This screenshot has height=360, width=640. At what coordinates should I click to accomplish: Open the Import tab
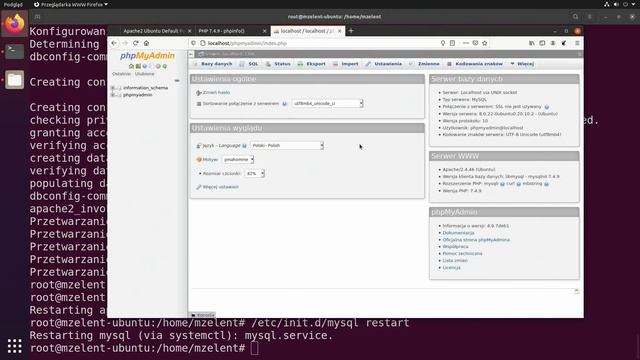coord(346,64)
